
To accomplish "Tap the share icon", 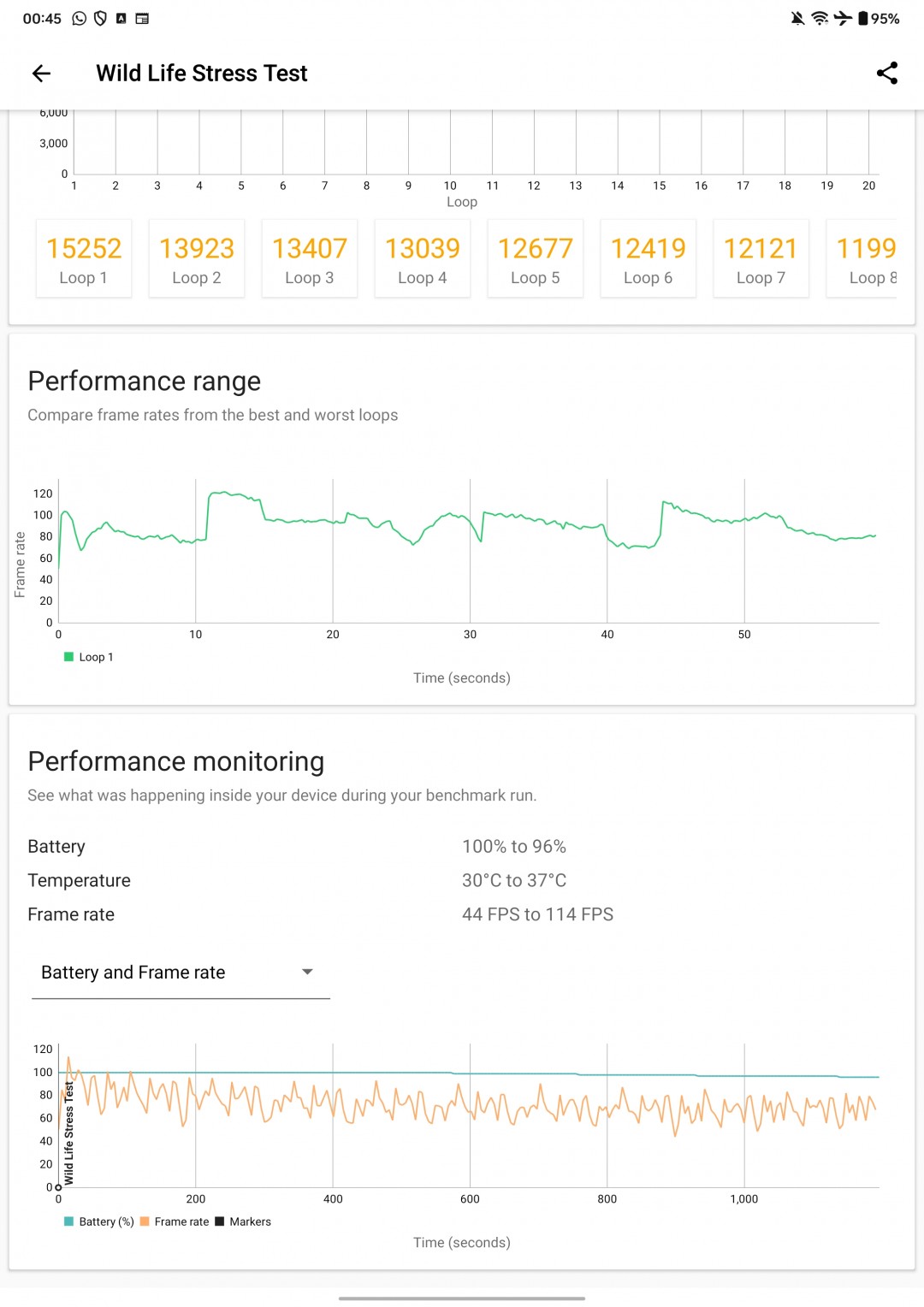I will [887, 74].
